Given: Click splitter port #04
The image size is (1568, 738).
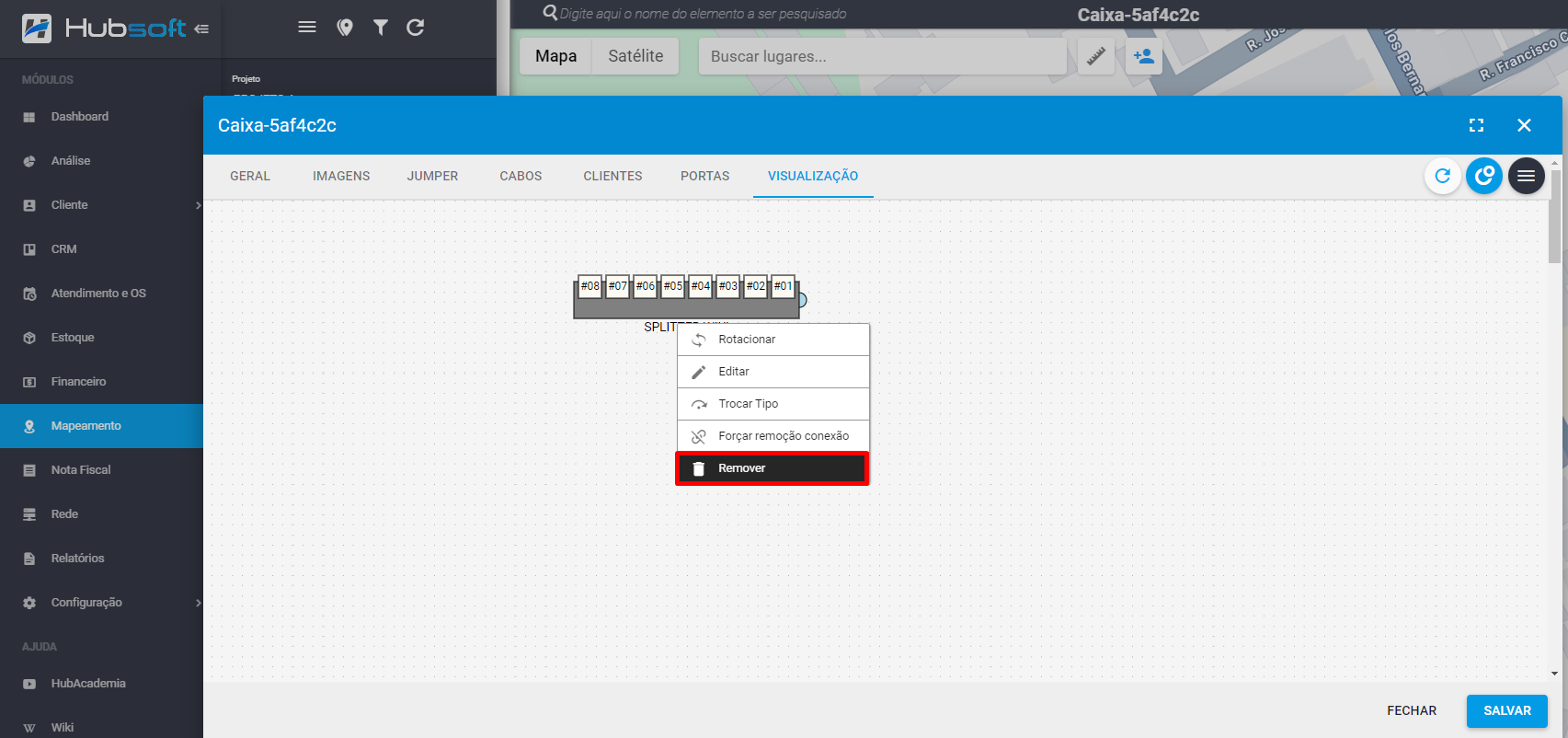Looking at the screenshot, I should click(701, 286).
